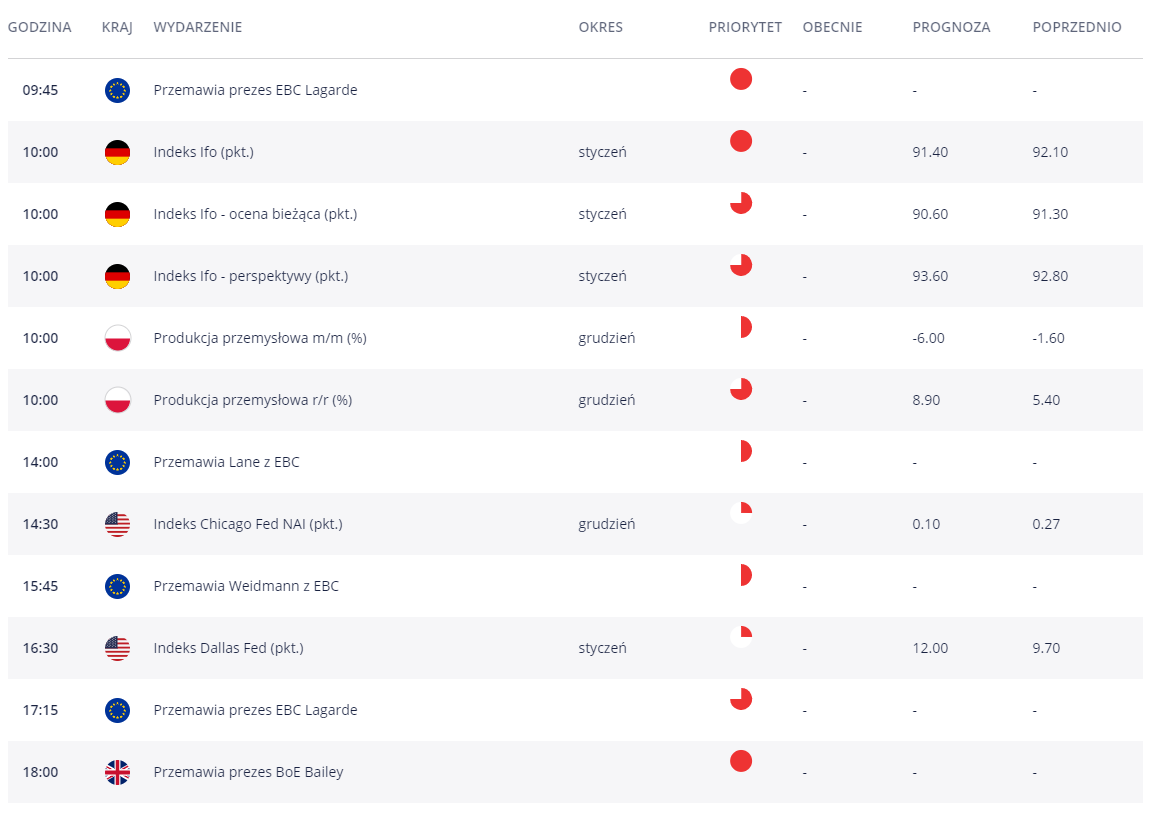Open Indeks Ifo - perspektywy (pkt.)

(251, 276)
